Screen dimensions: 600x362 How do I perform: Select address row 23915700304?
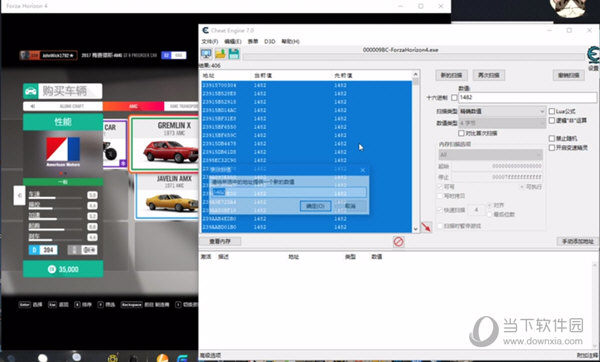pyautogui.click(x=307, y=85)
